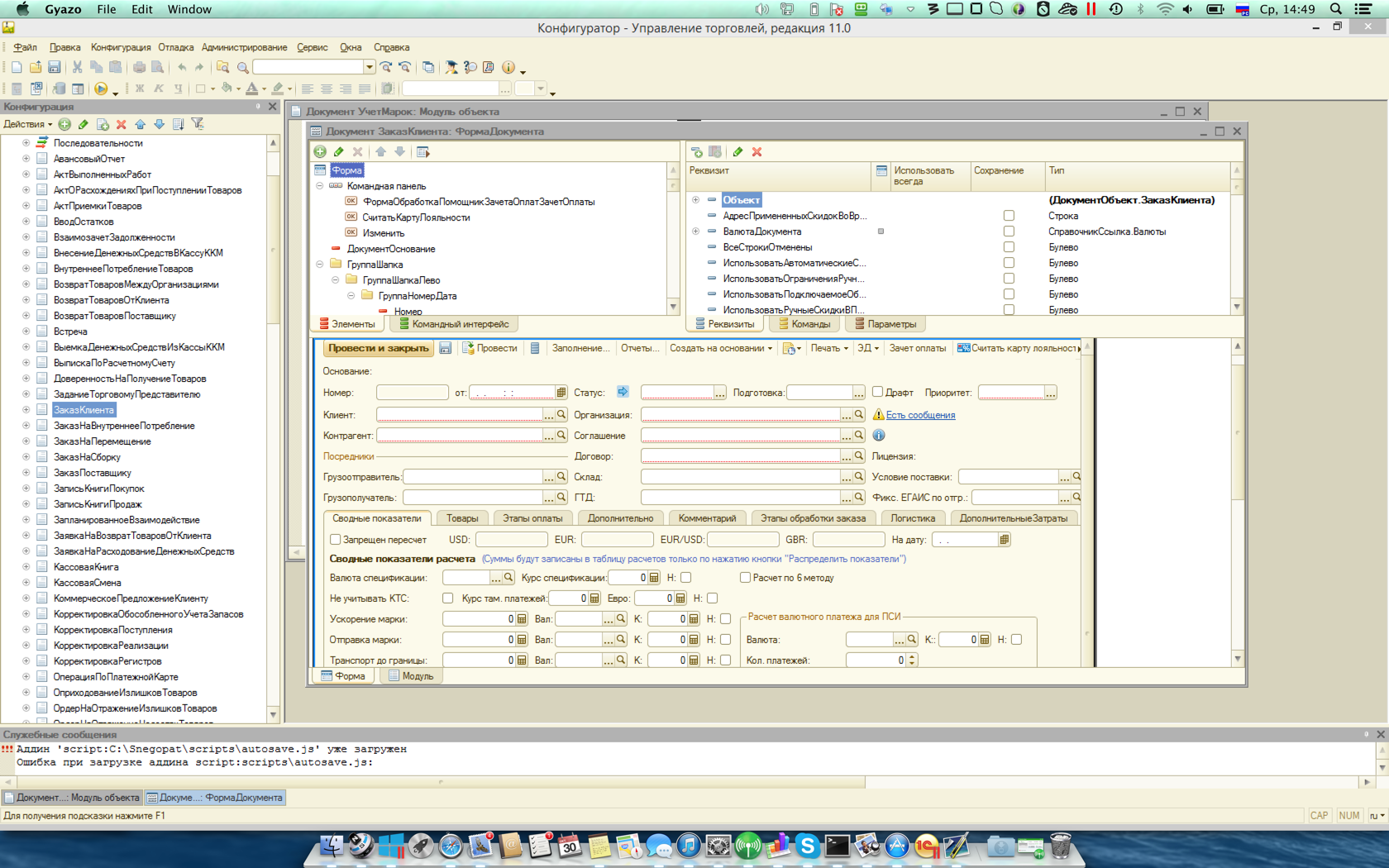
Task: Click red delete icon in Конфигурация panel
Action: [x=121, y=124]
